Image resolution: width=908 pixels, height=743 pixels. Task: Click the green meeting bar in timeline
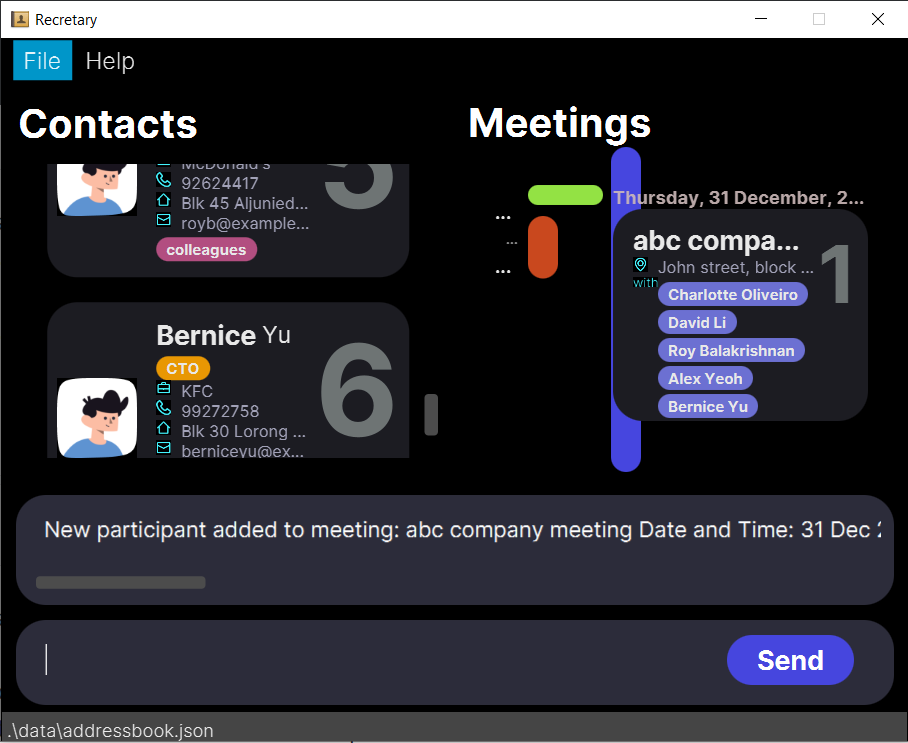tap(565, 195)
